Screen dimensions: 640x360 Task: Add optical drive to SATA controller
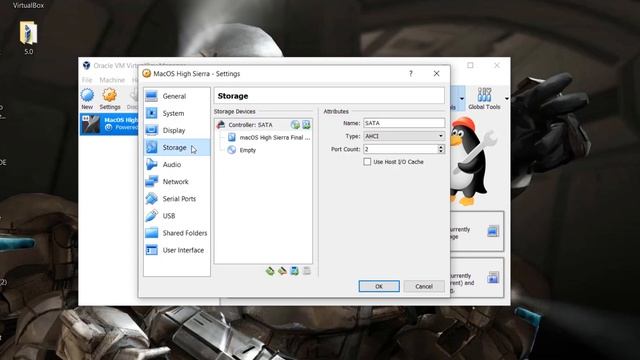[295, 125]
